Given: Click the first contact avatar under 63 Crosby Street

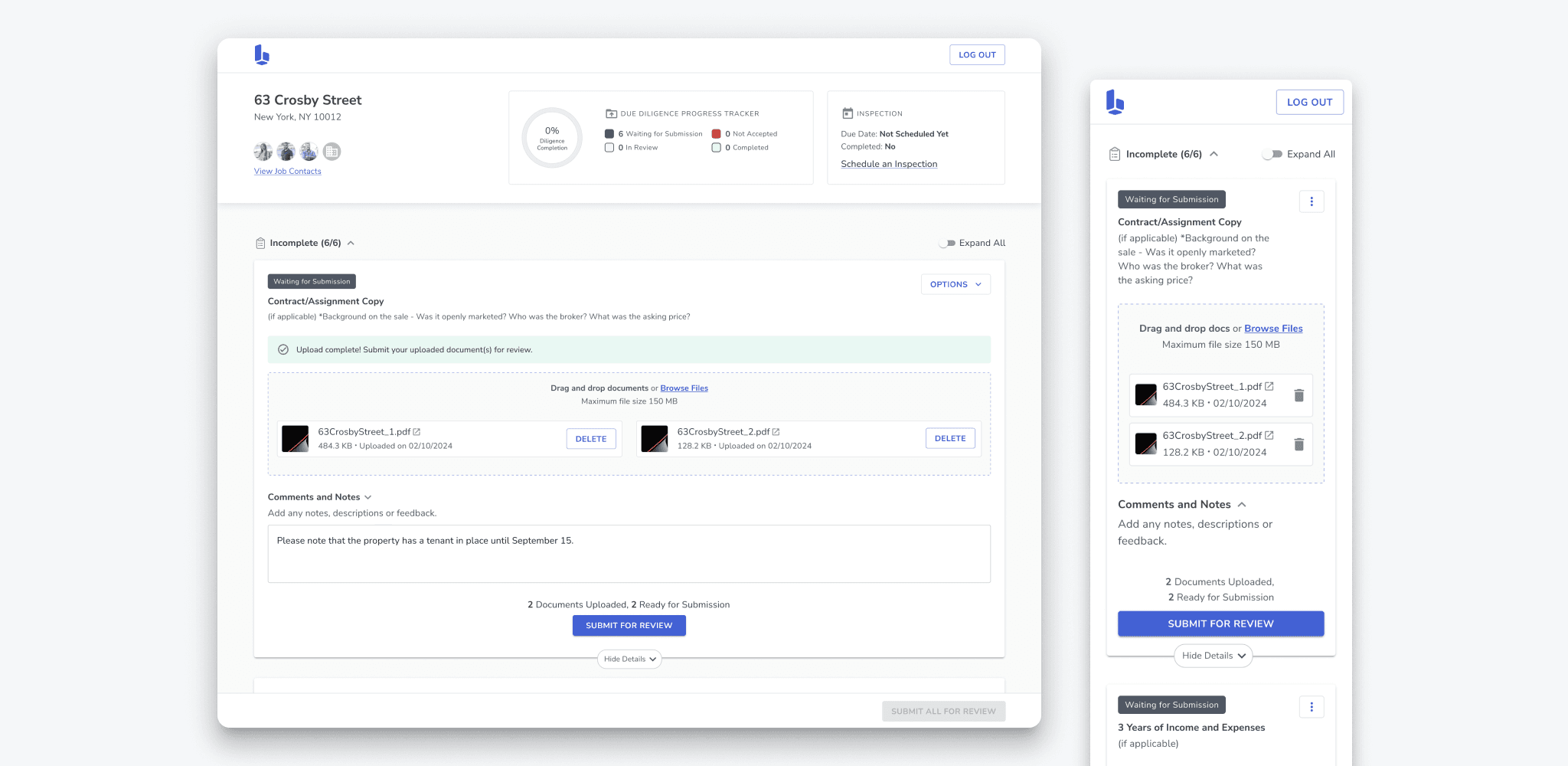Looking at the screenshot, I should [x=263, y=152].
